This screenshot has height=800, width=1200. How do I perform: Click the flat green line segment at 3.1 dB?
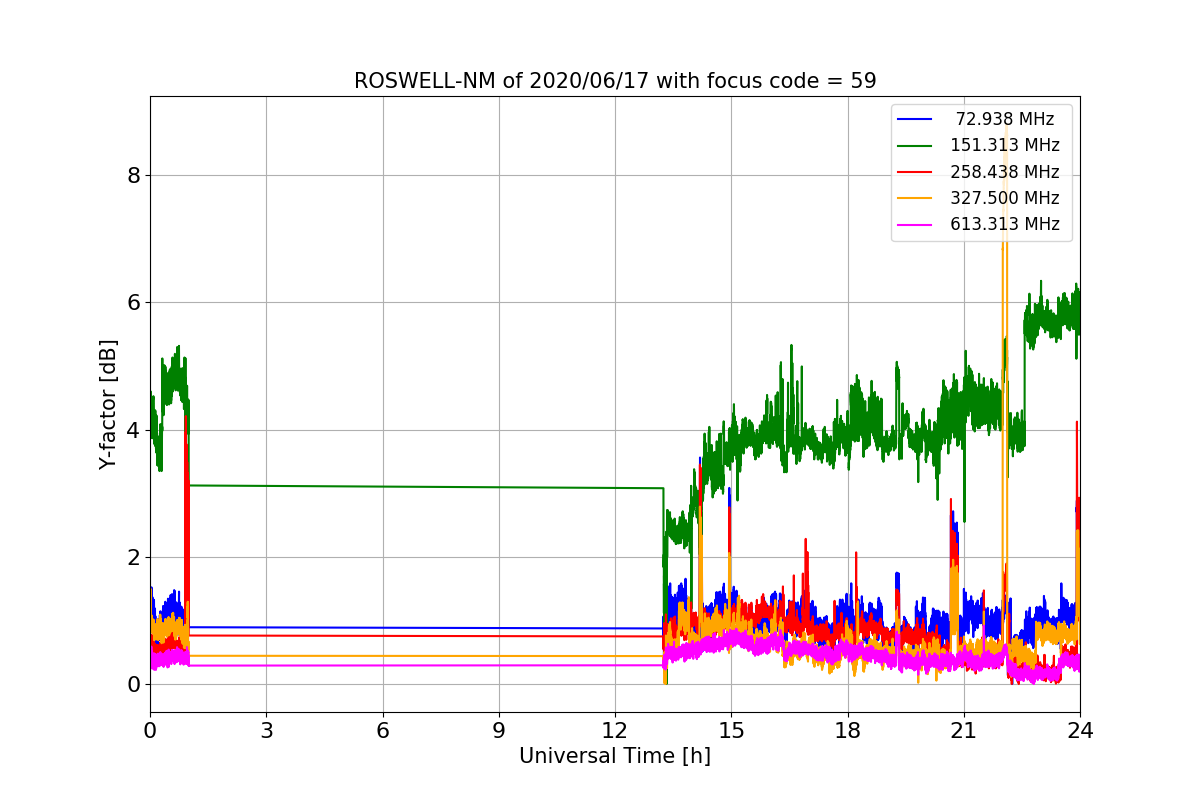coord(425,487)
